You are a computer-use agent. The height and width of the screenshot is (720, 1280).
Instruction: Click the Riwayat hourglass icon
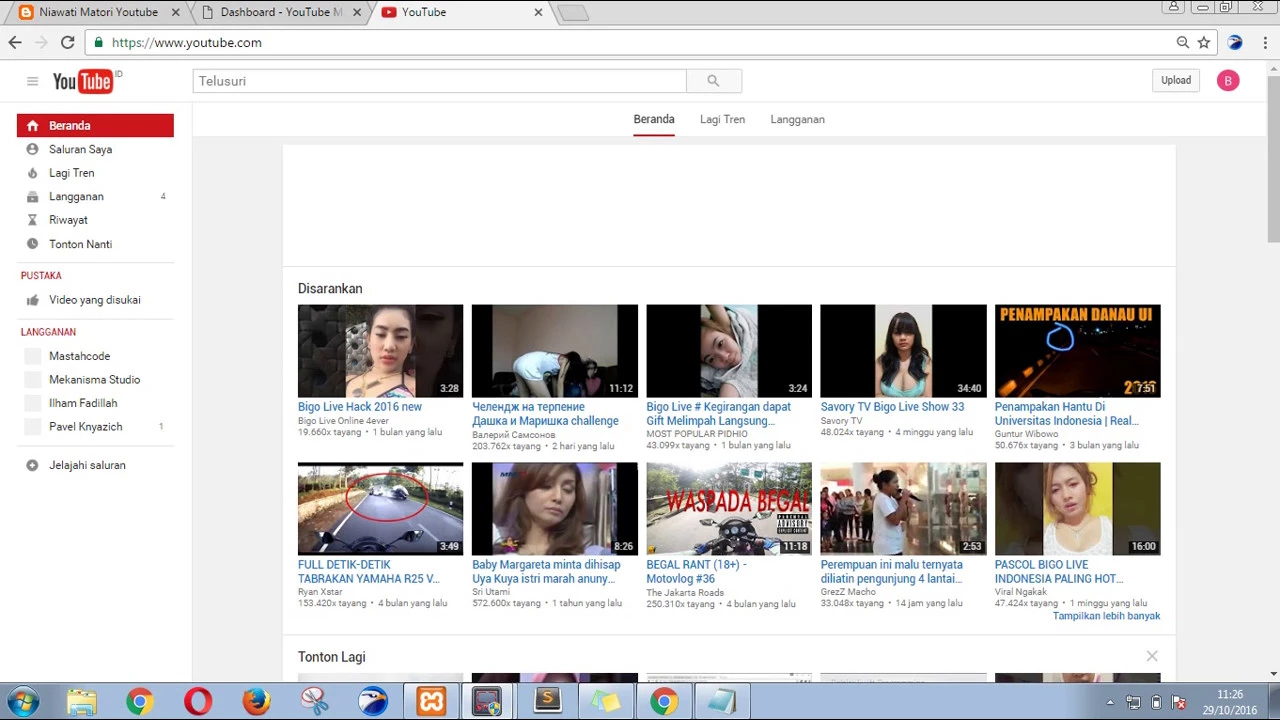coord(32,220)
